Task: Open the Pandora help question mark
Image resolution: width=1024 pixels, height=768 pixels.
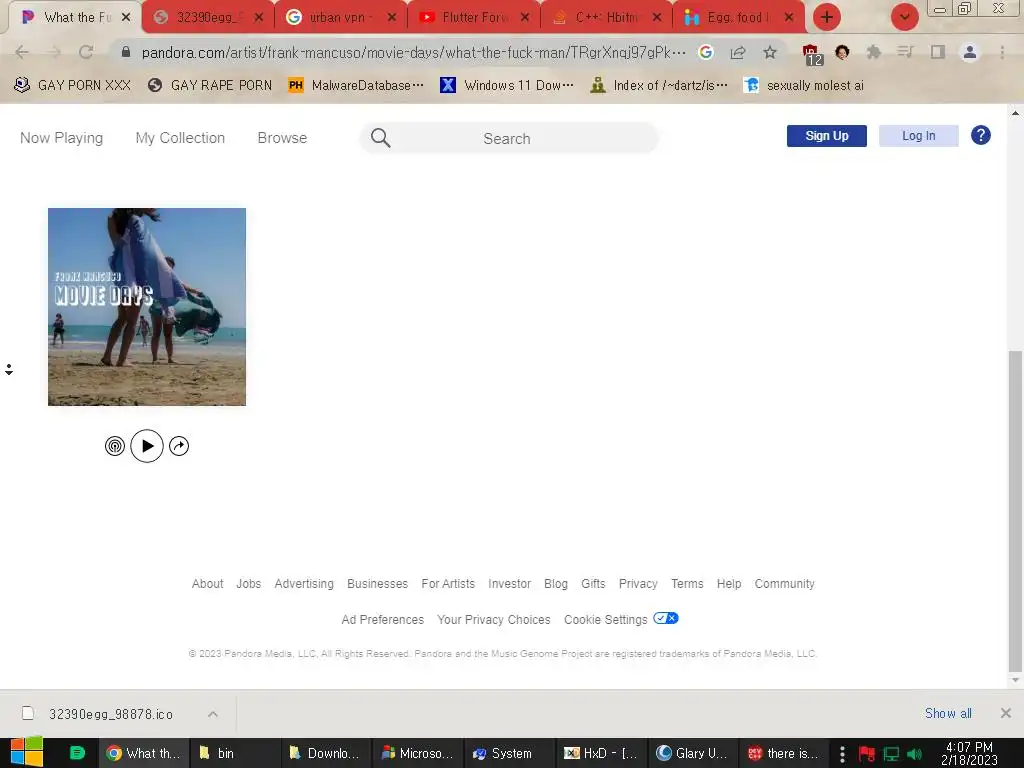Action: coord(980,136)
